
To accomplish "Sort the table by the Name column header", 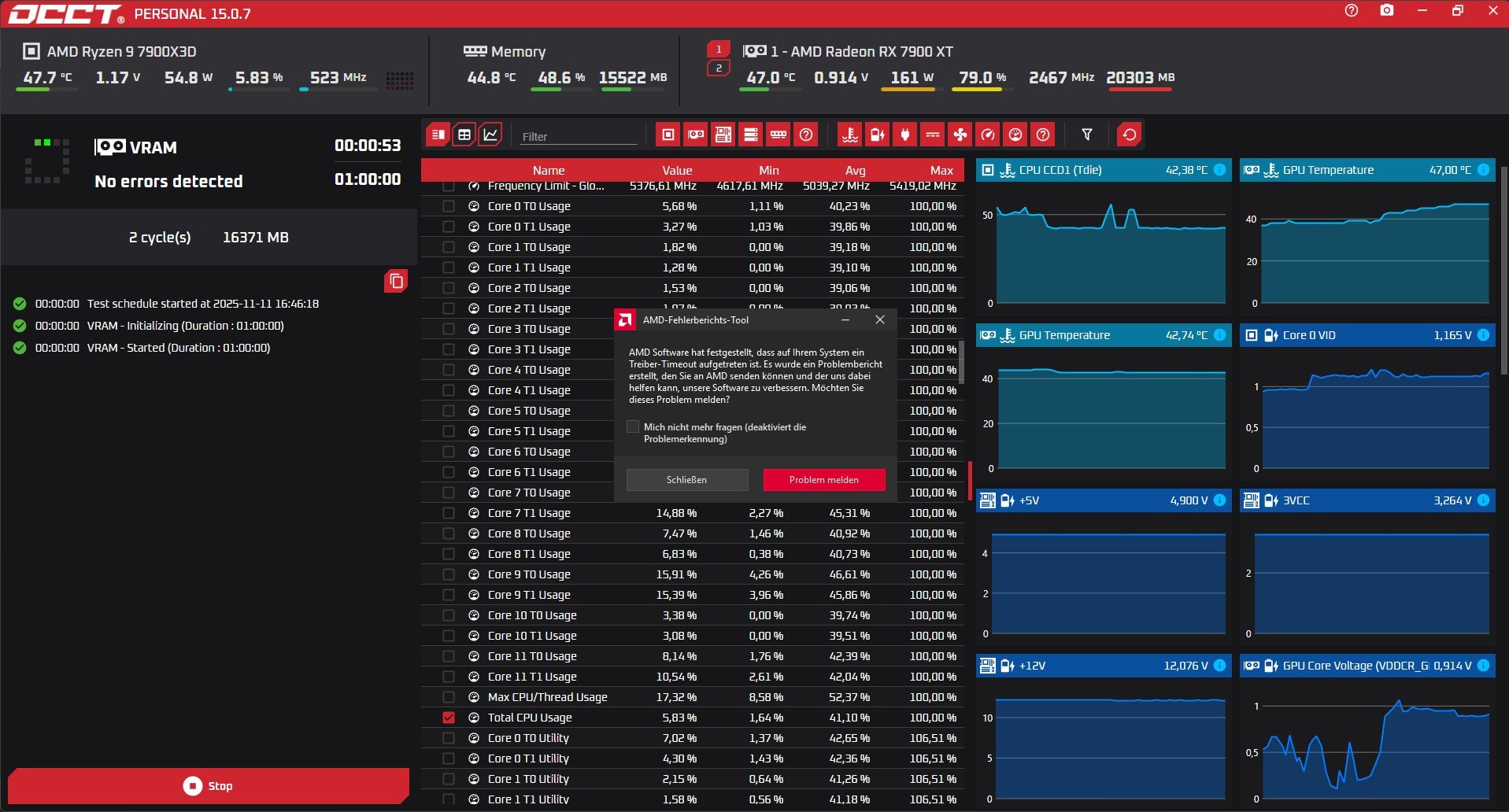I will point(549,171).
